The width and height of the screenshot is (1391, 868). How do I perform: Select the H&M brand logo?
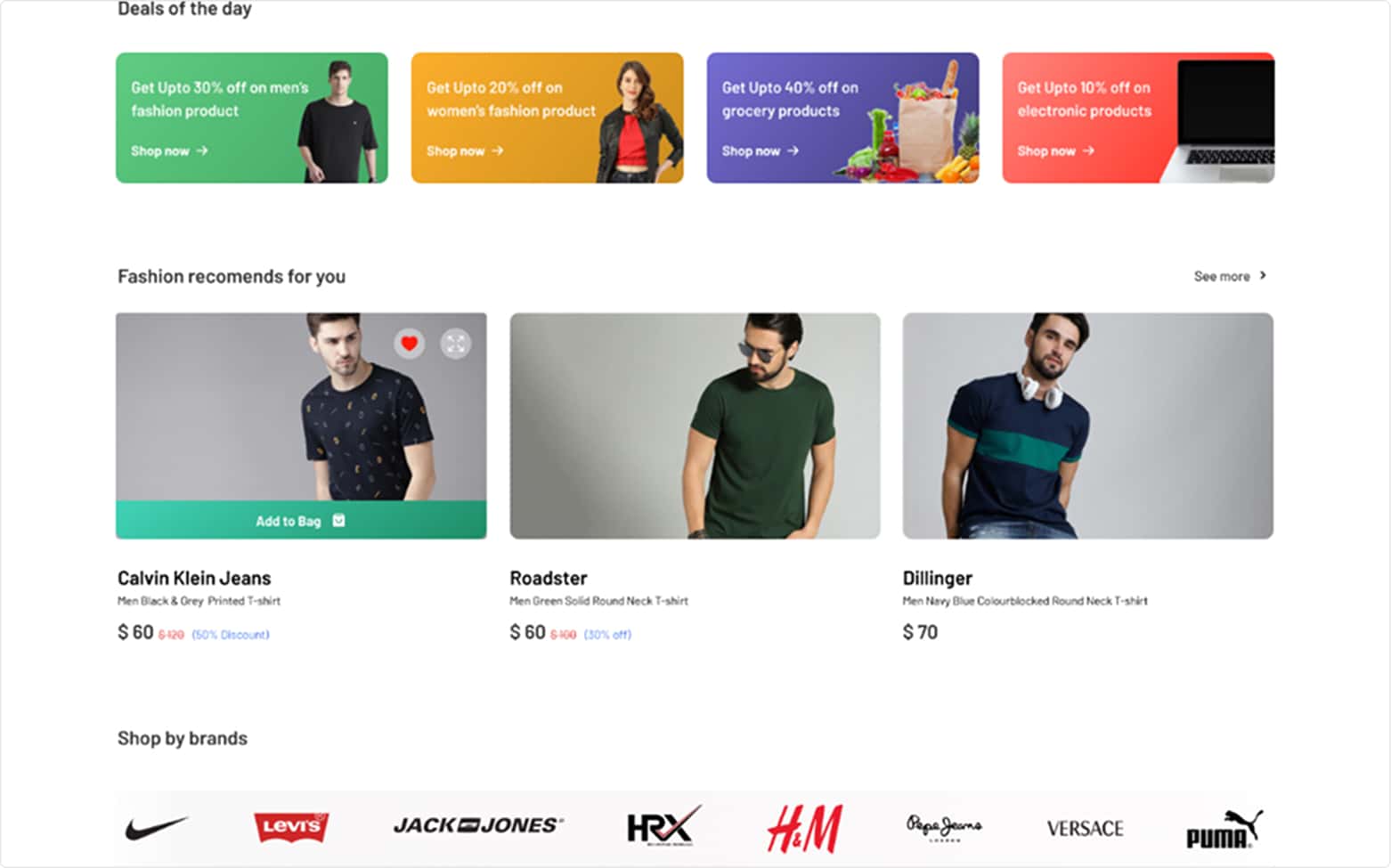tap(804, 828)
